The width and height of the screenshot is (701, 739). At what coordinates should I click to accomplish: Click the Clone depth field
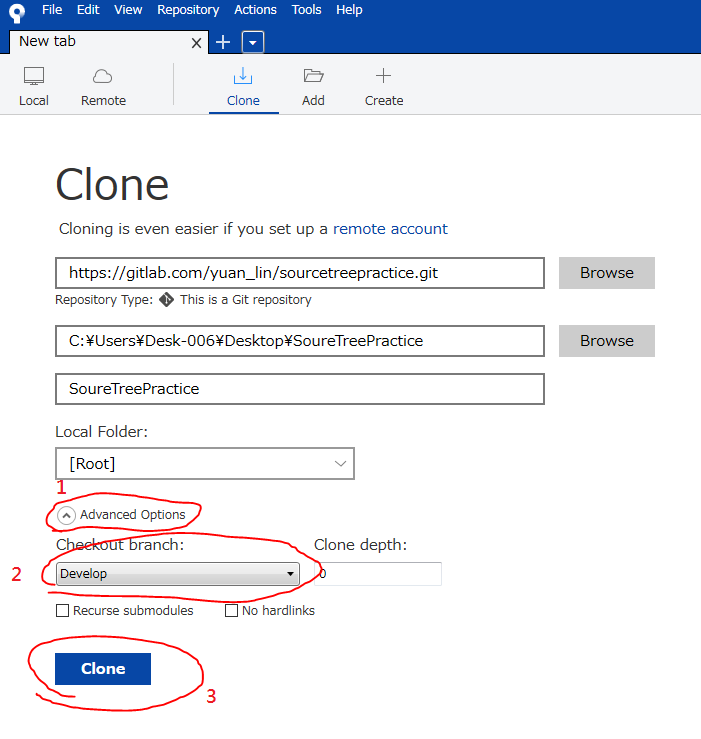coord(378,574)
